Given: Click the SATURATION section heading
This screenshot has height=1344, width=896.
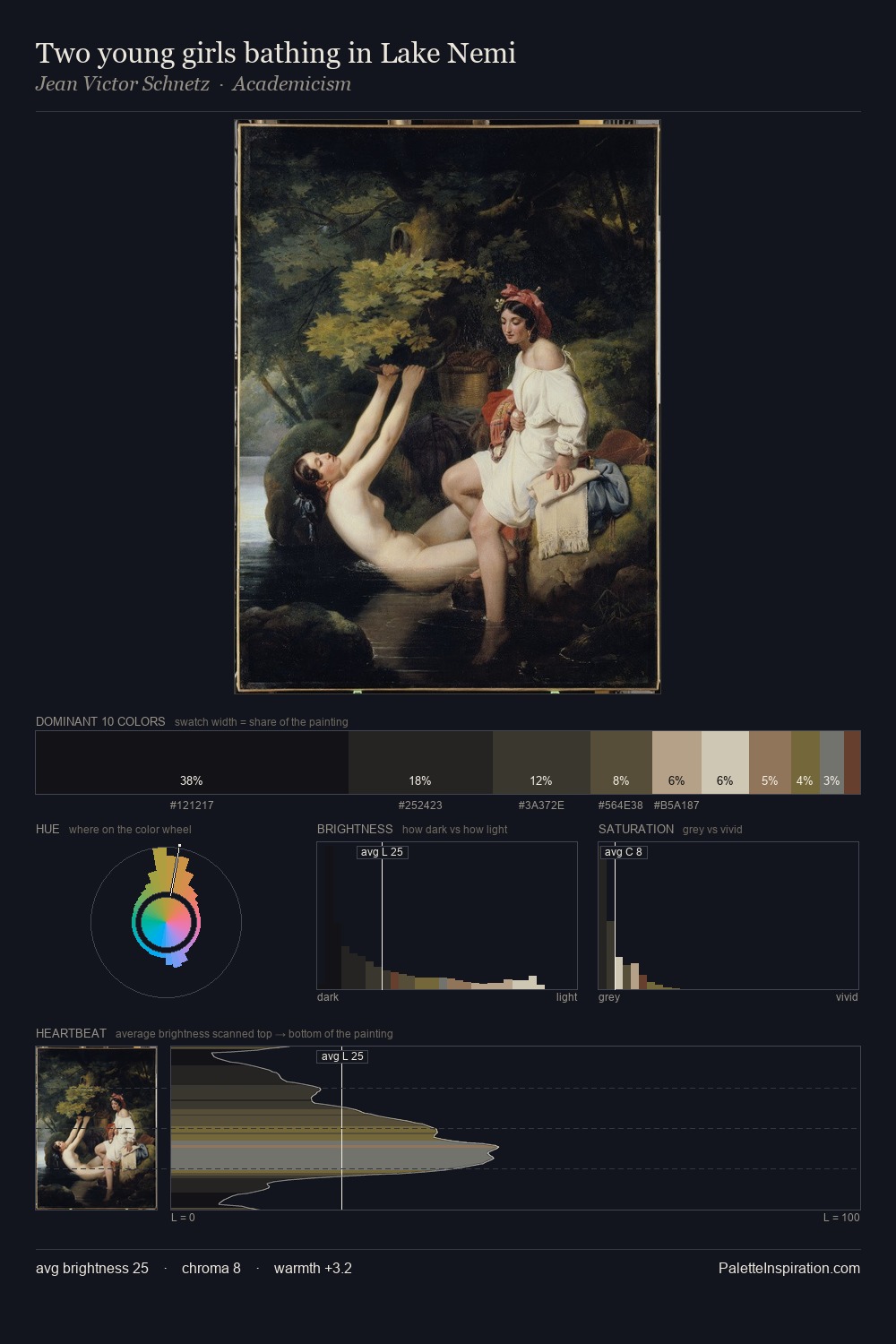Looking at the screenshot, I should pyautogui.click(x=636, y=829).
